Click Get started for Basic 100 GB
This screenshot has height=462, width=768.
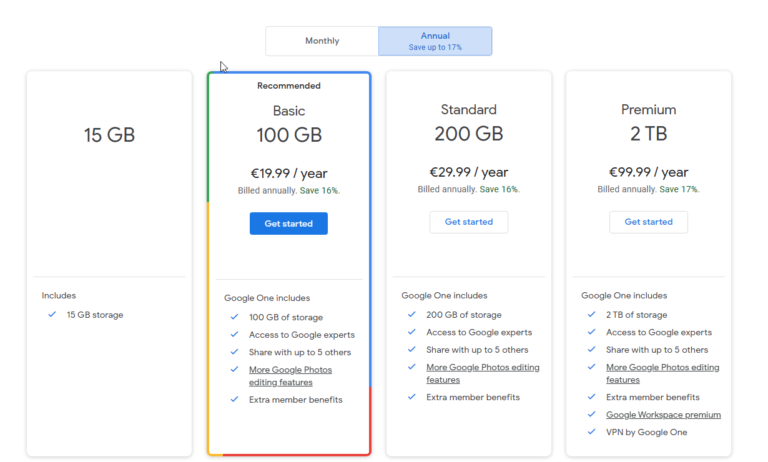pos(288,224)
